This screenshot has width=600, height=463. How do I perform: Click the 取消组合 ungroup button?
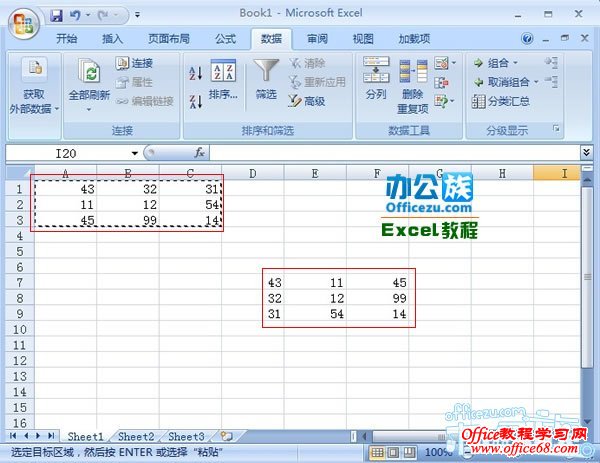point(502,82)
